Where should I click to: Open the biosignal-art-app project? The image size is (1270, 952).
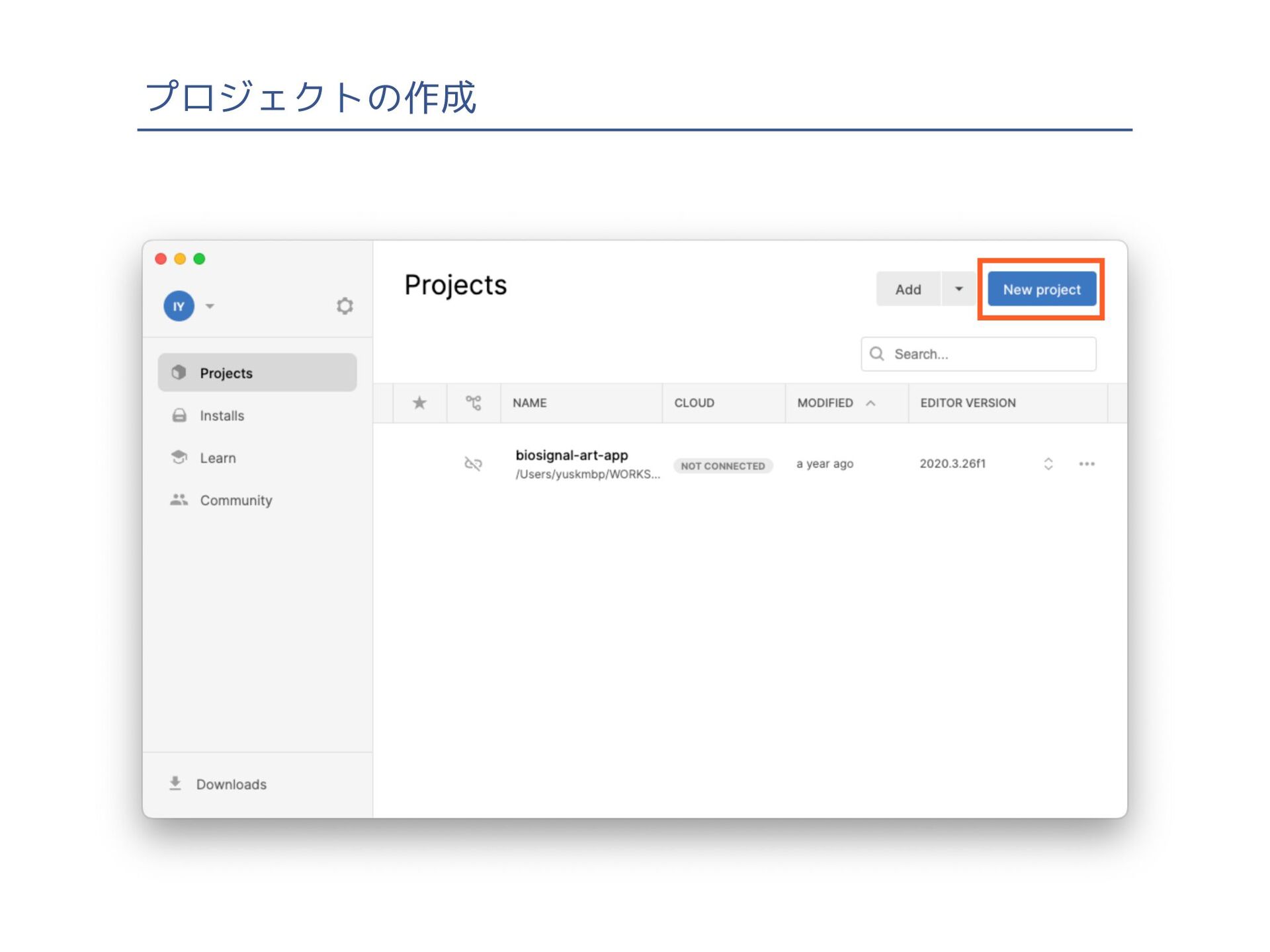571,456
